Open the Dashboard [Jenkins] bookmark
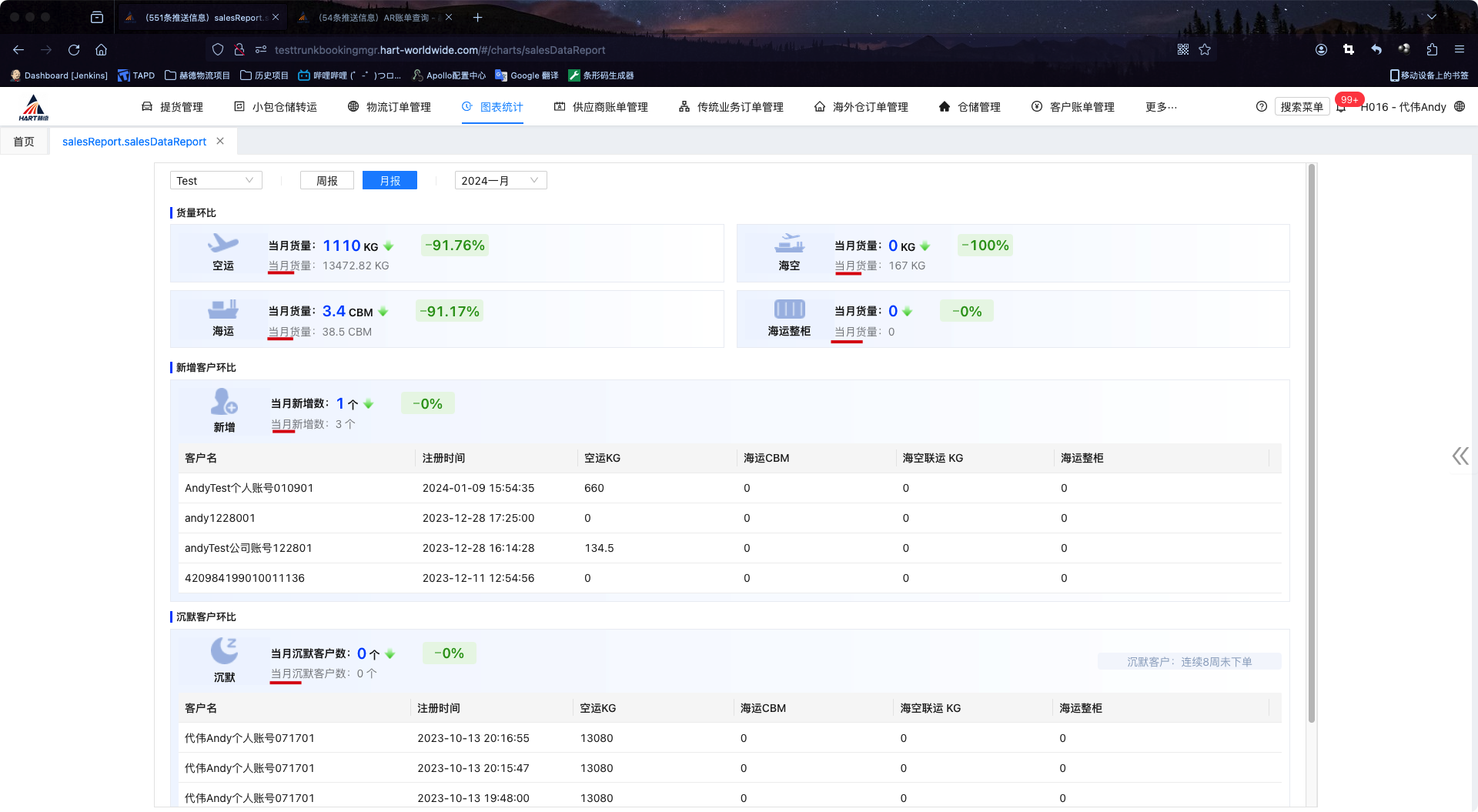 59,75
